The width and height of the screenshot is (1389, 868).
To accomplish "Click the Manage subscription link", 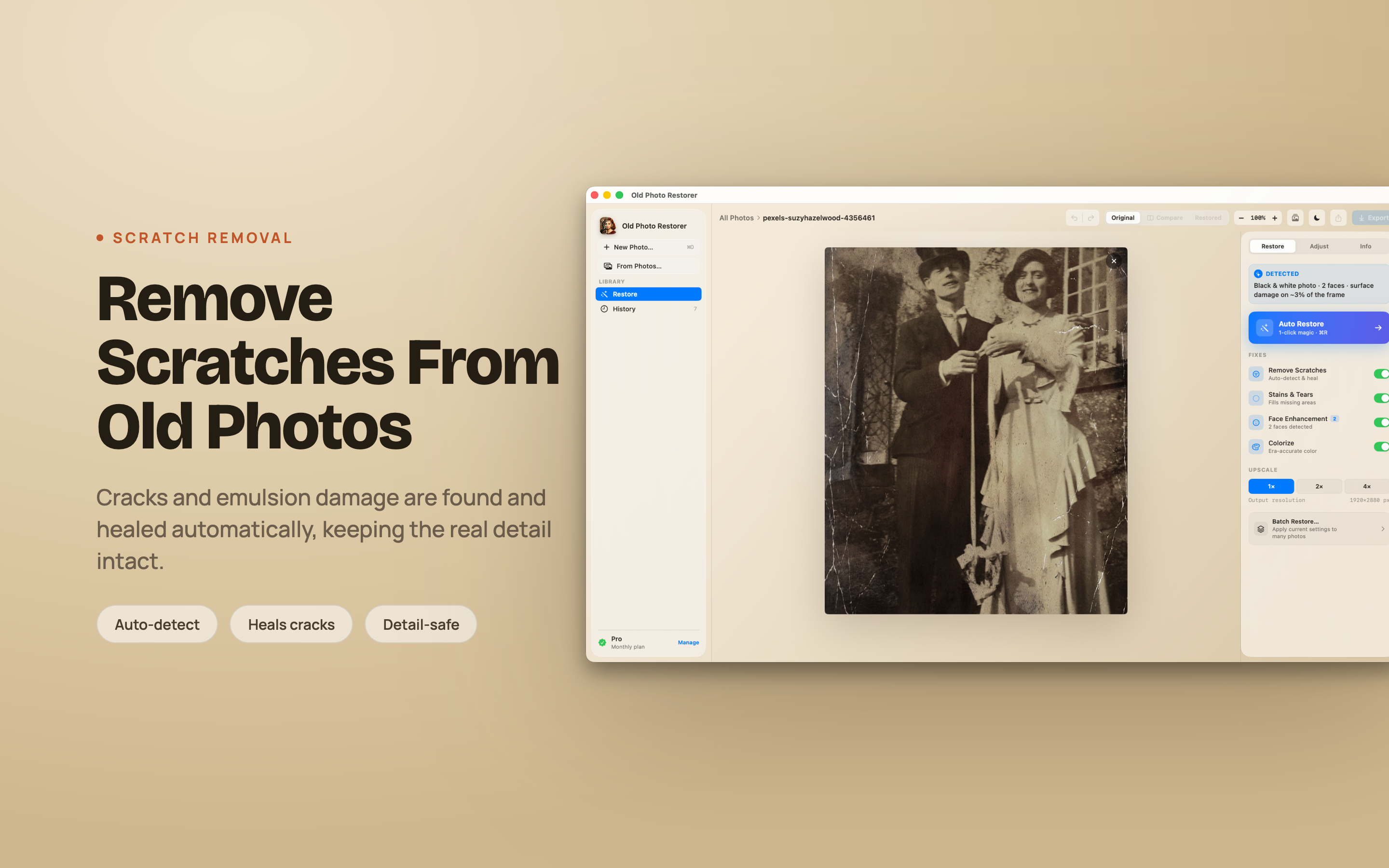I will 688,642.
